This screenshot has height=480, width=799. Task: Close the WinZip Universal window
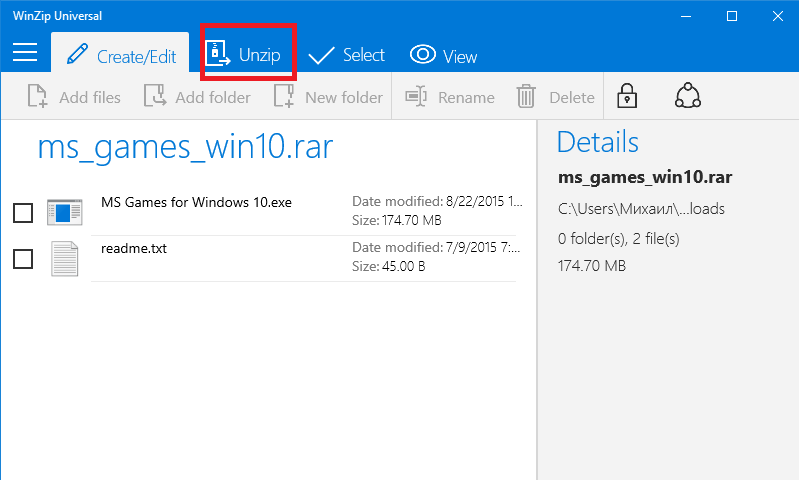click(x=778, y=16)
